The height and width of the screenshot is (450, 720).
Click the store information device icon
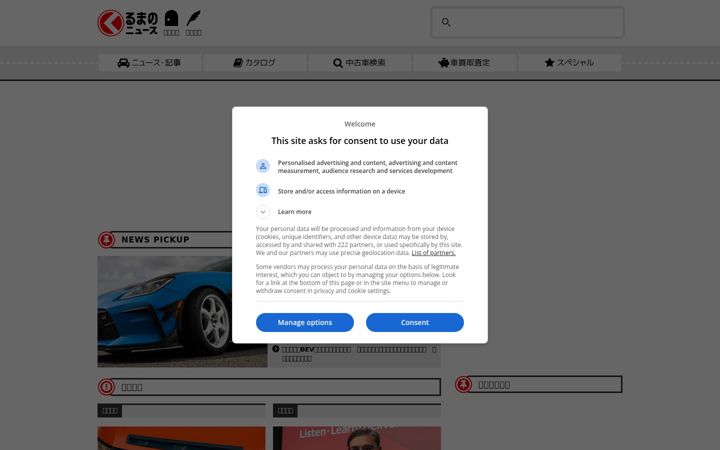(x=263, y=190)
